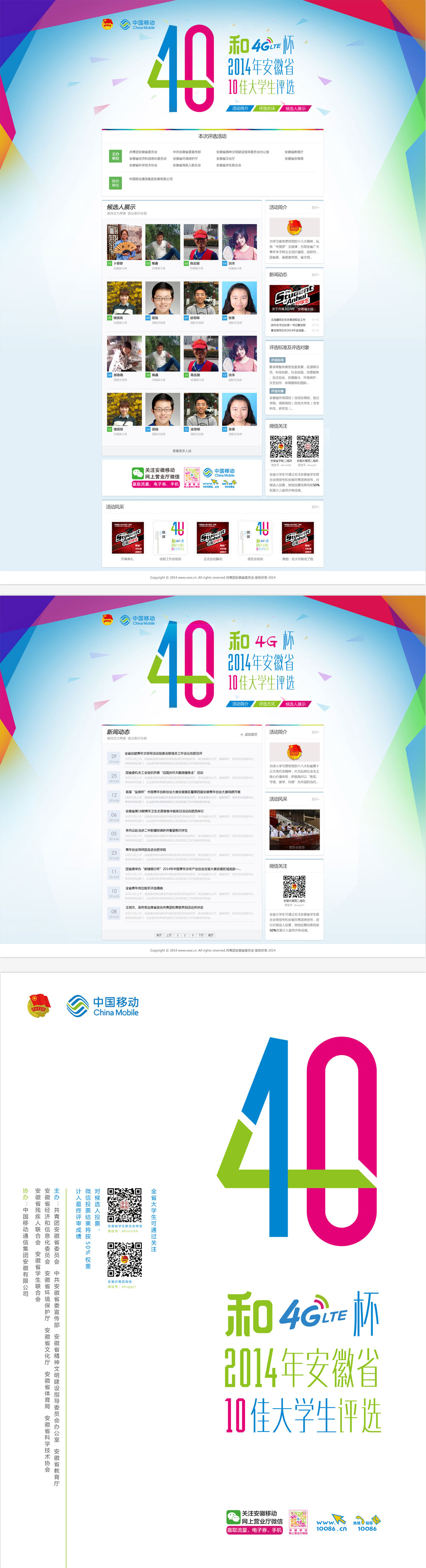426x1568 pixels.
Task: Click the date box showing 25 2014.06
Action: click(114, 778)
